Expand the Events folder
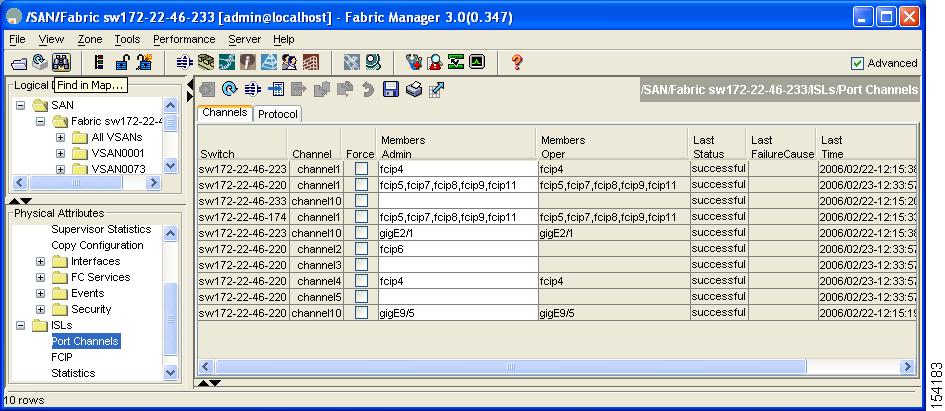 point(40,293)
